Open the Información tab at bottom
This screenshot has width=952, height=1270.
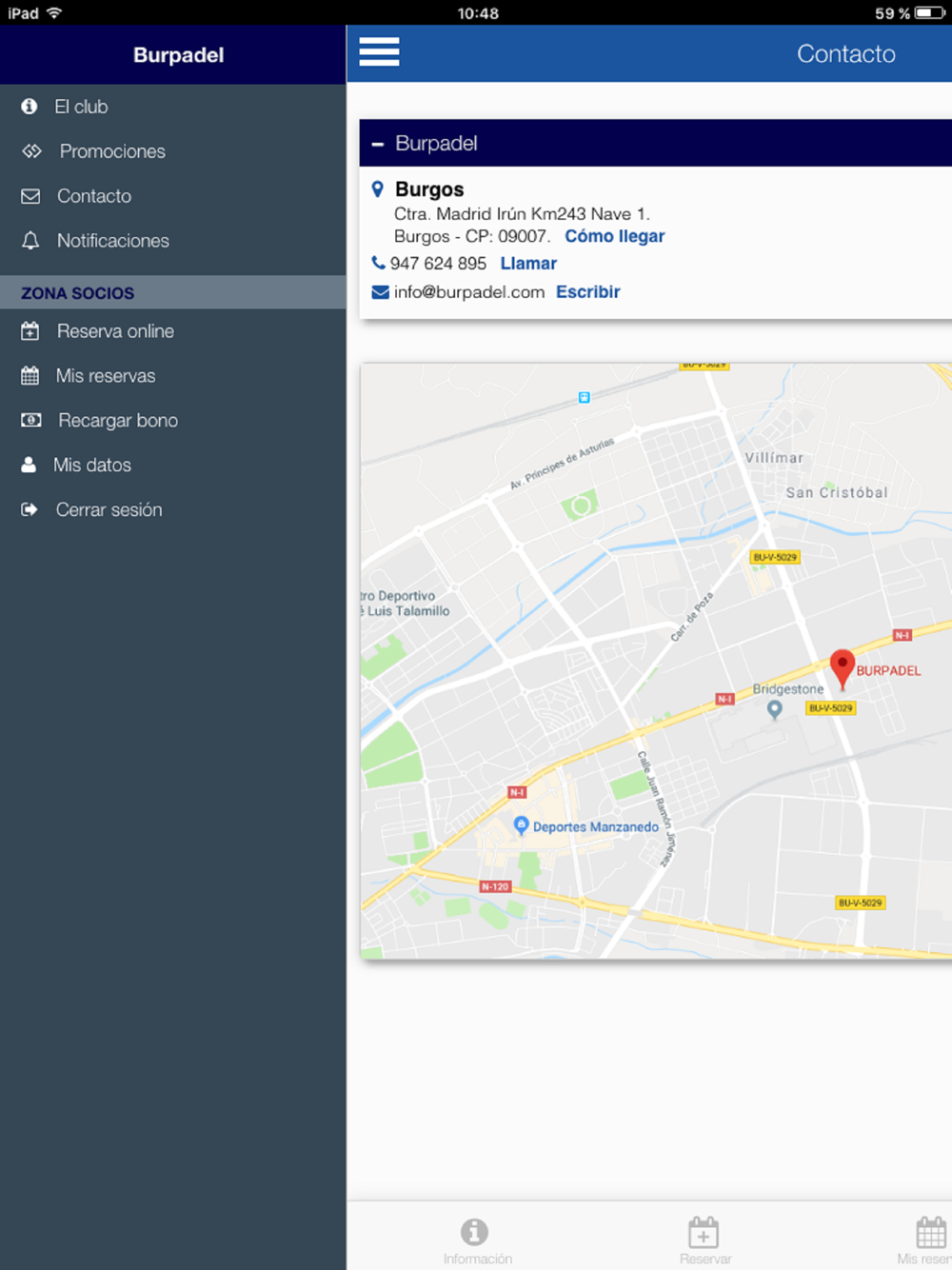tap(476, 1240)
